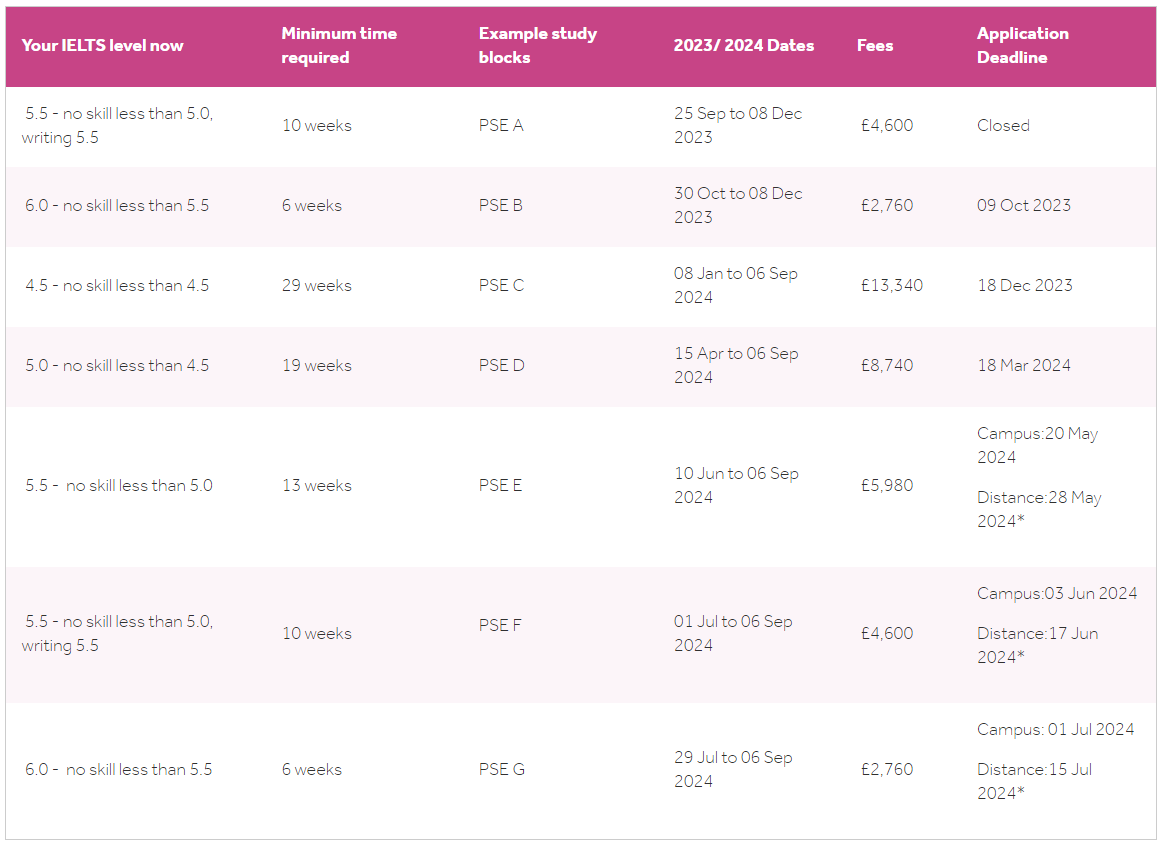Click the '6 weeks' cell for PSE B

pos(311,205)
